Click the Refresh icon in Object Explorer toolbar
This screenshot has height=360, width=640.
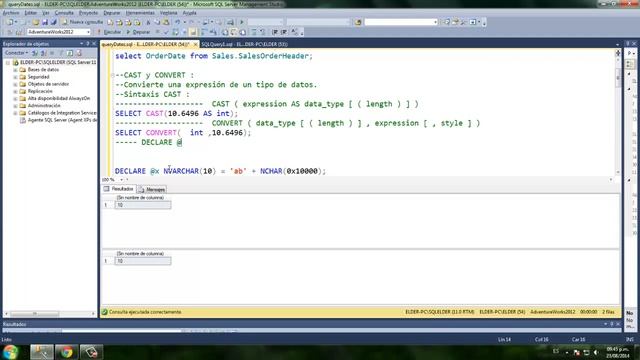[x=70, y=53]
